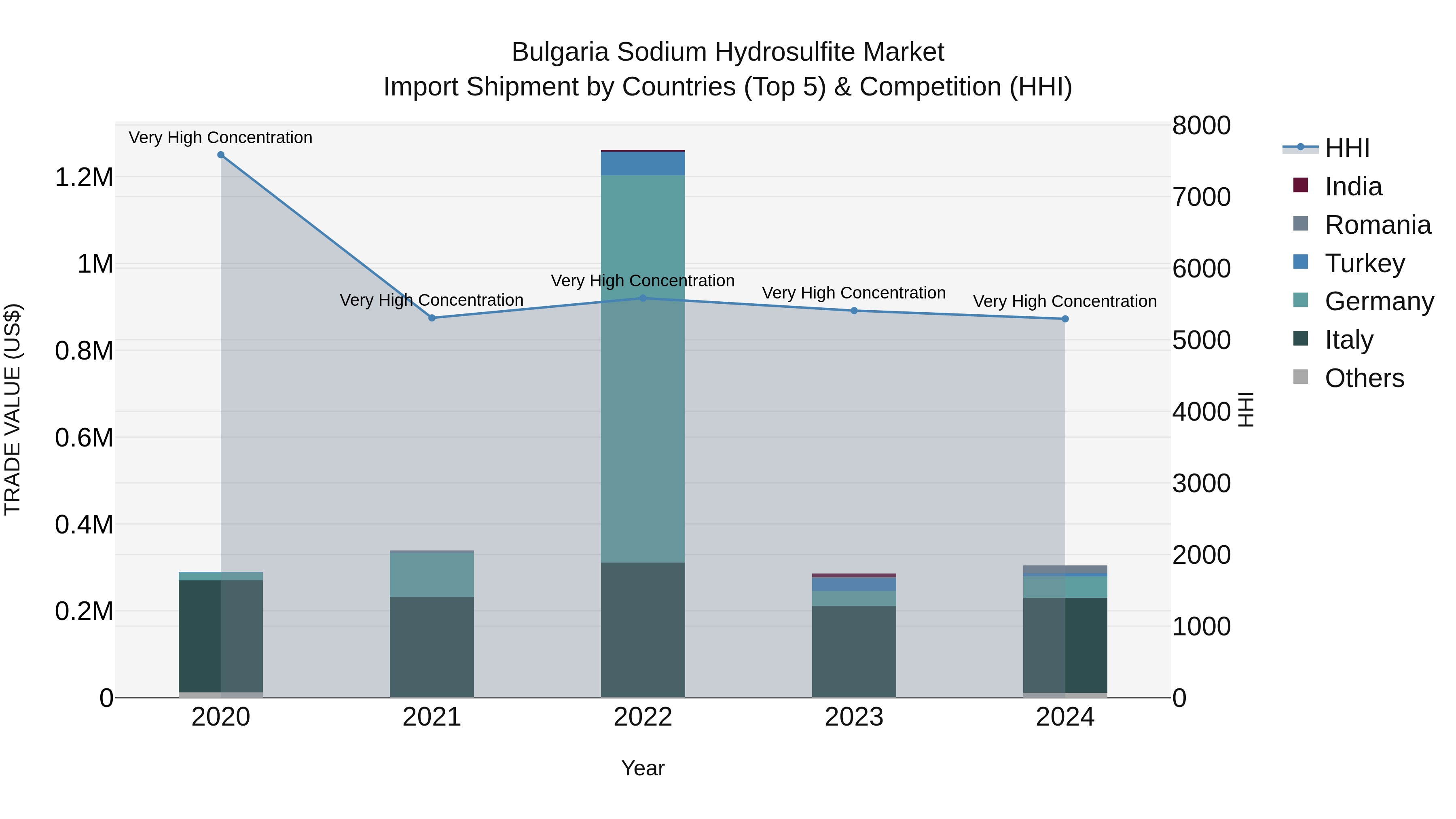1456x819 pixels.
Task: Click the India legend color swatch
Action: (1301, 185)
